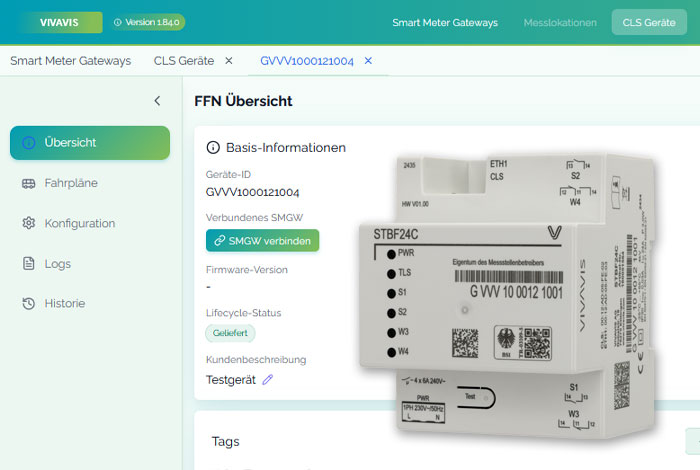Close the CLS Geräte tab
Screen dimensions: 700x470
[229, 61]
